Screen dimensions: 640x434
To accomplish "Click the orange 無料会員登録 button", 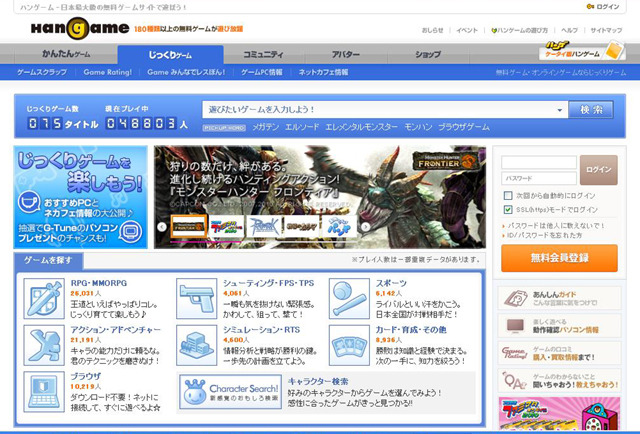I will pyautogui.click(x=559, y=258).
